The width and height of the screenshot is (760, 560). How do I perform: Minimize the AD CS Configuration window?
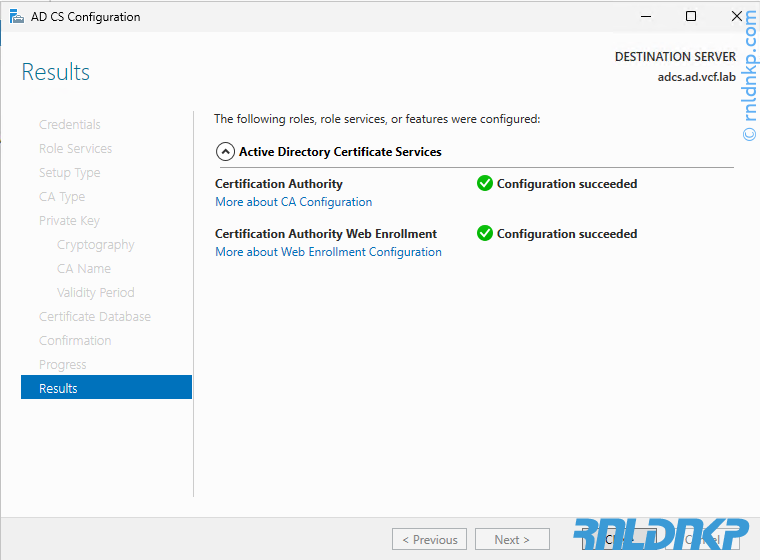click(x=645, y=17)
